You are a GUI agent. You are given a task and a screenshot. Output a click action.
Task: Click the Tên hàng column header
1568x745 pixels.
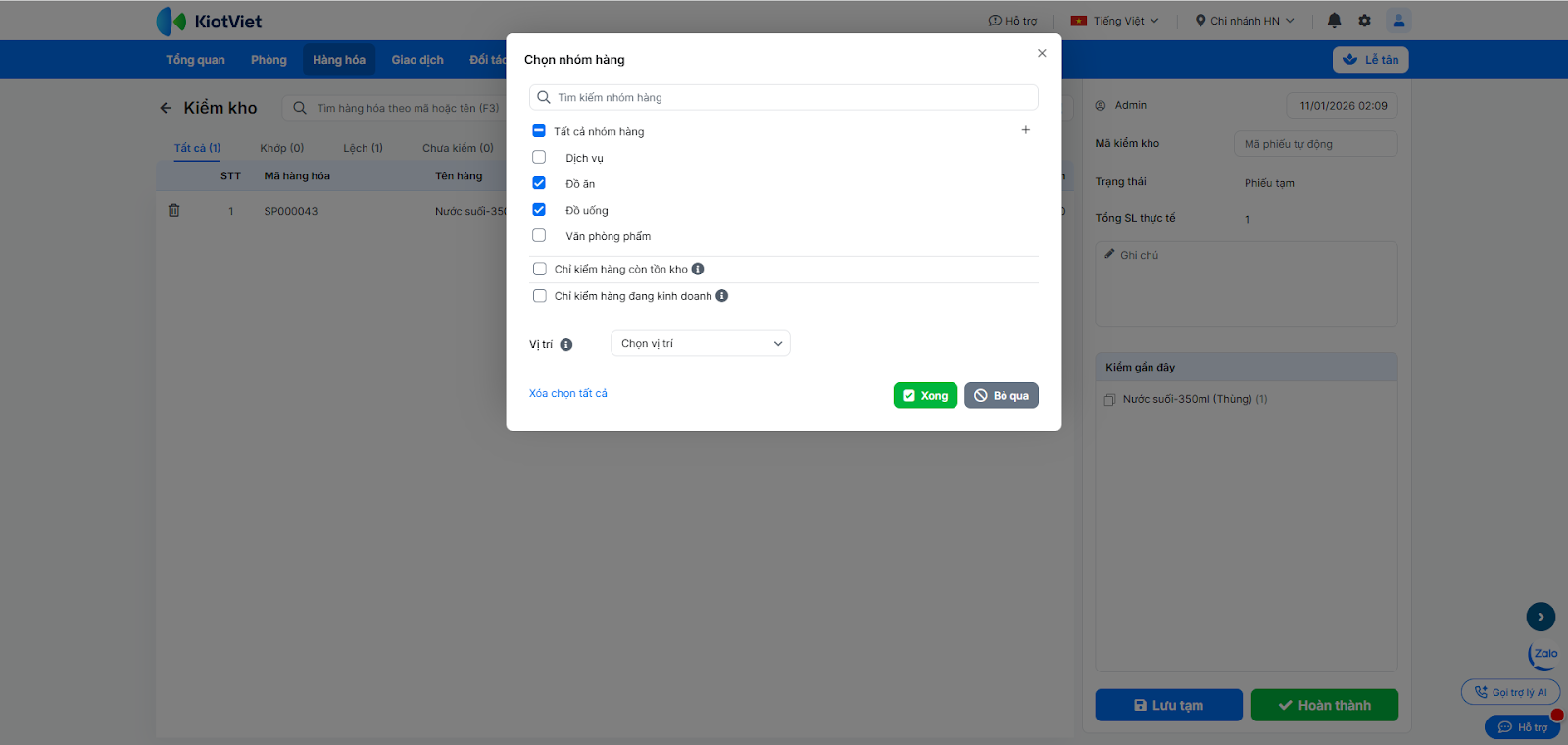point(459,176)
